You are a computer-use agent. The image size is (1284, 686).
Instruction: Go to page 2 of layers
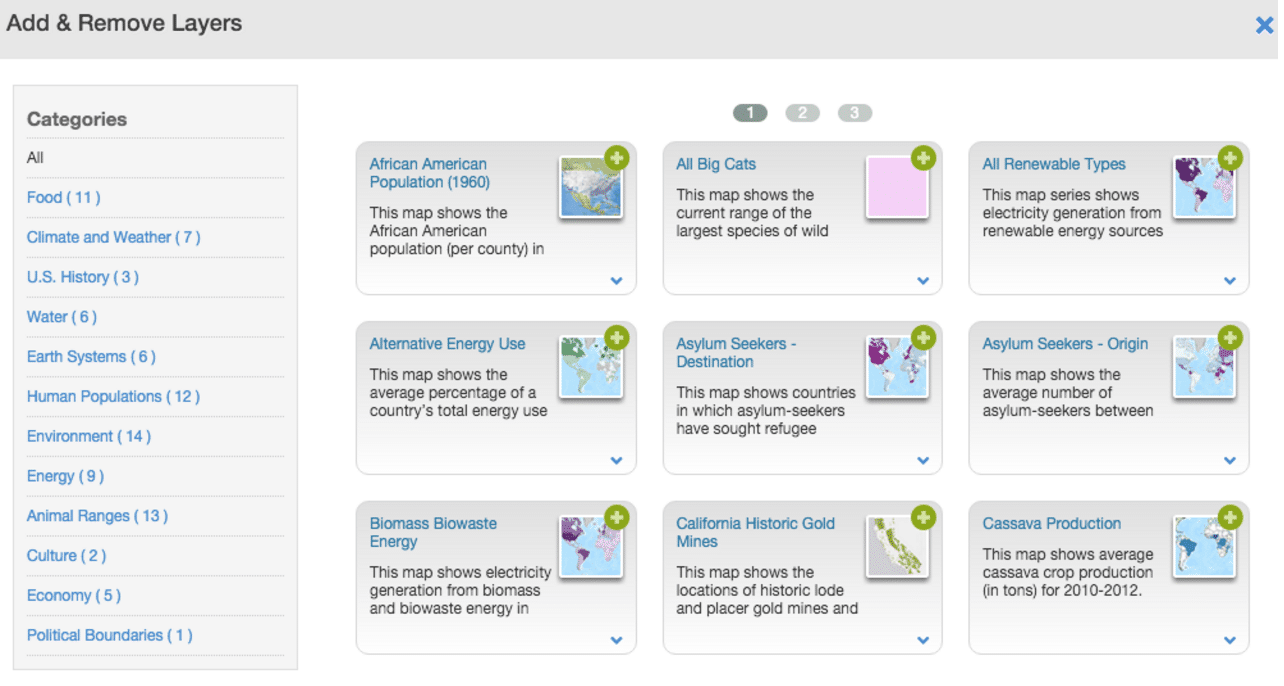coord(802,113)
